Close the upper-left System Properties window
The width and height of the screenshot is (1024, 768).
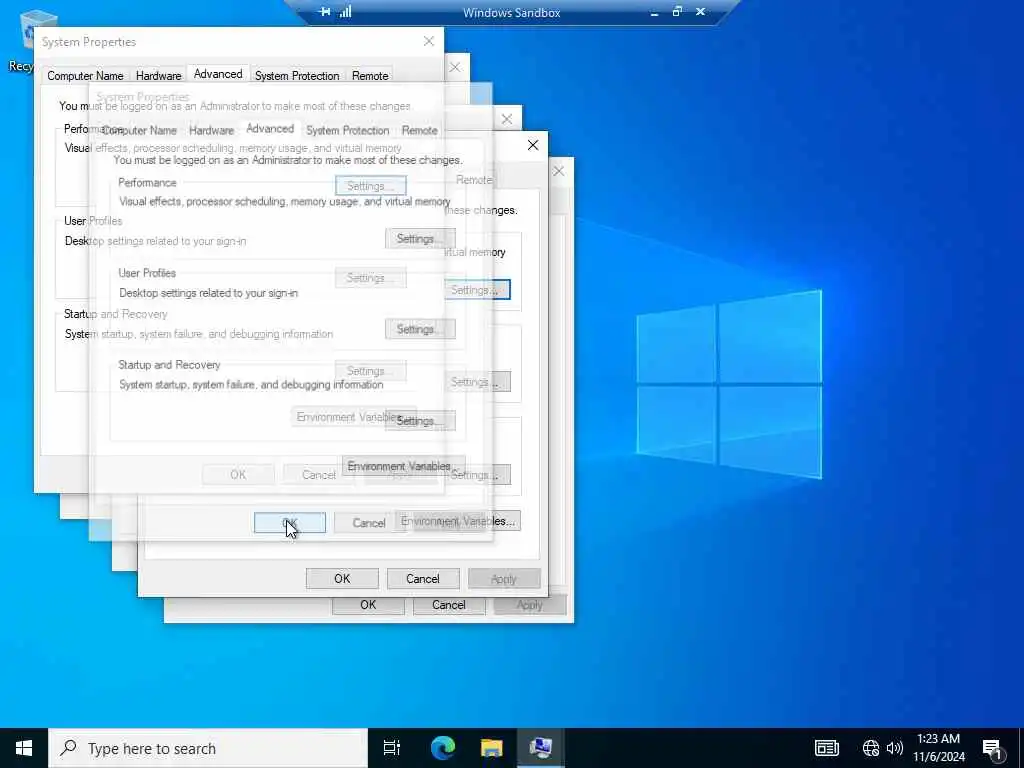(429, 41)
